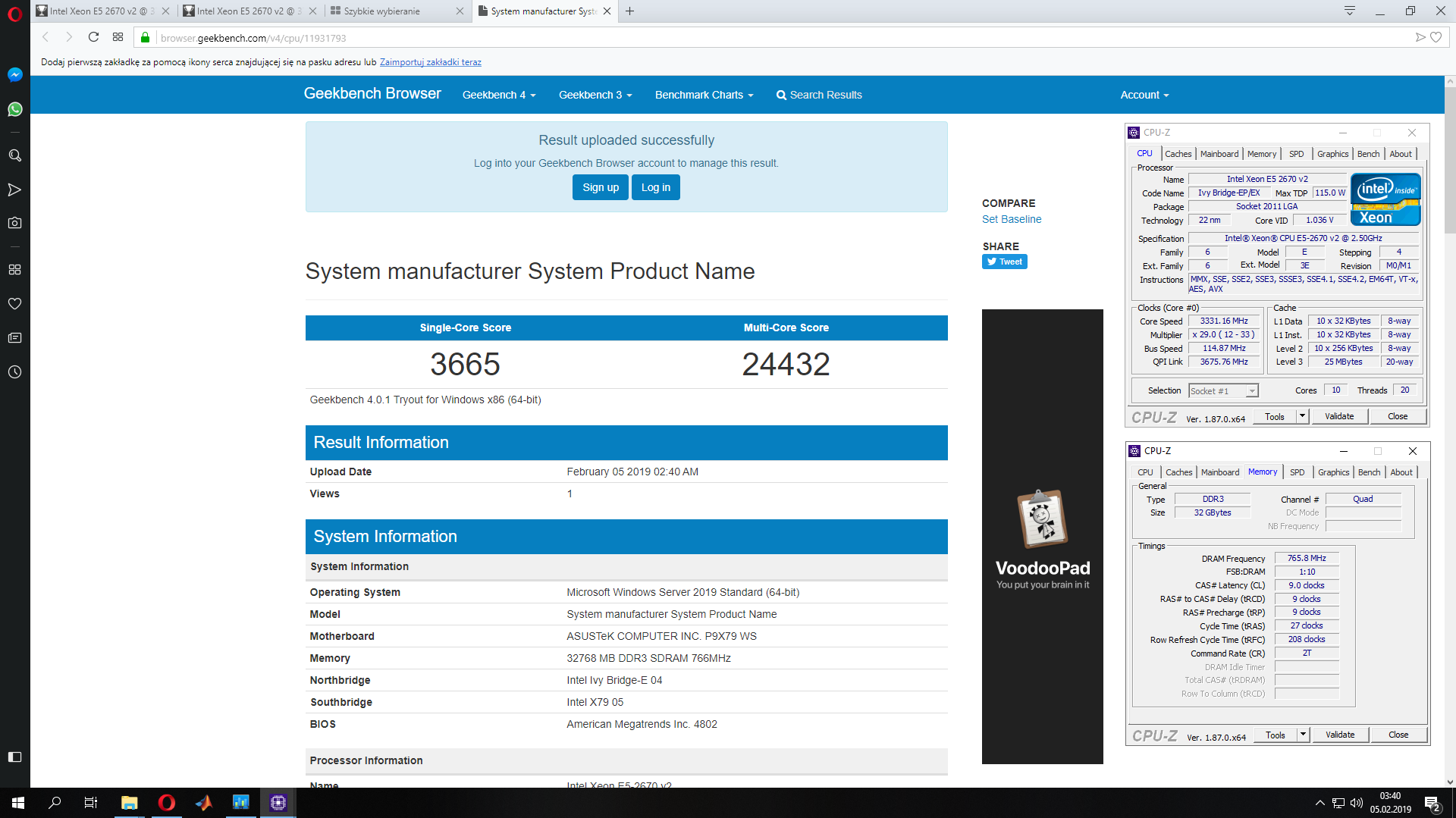Open notification center icon in tray

[x=1432, y=804]
